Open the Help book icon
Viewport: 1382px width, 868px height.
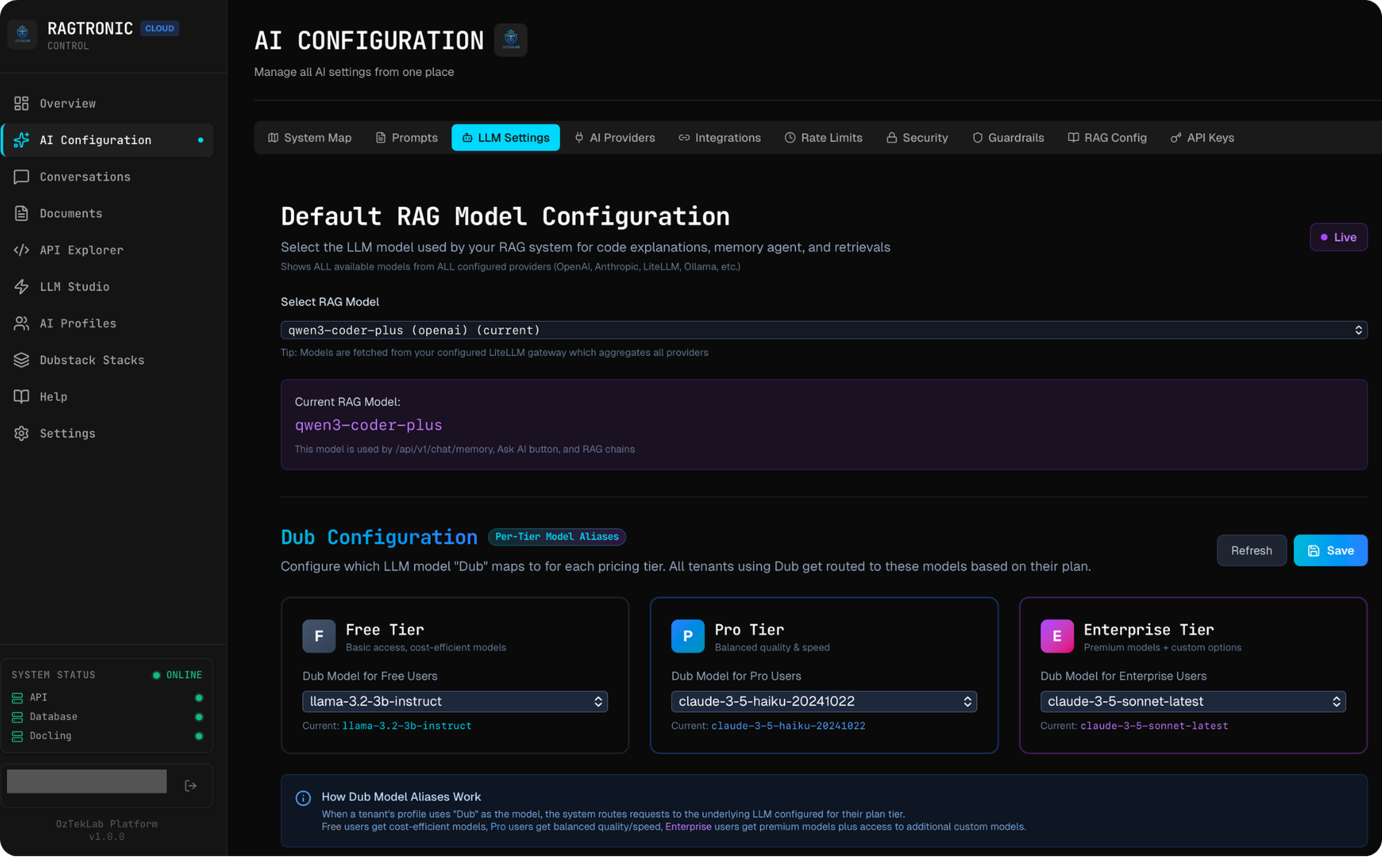[21, 397]
